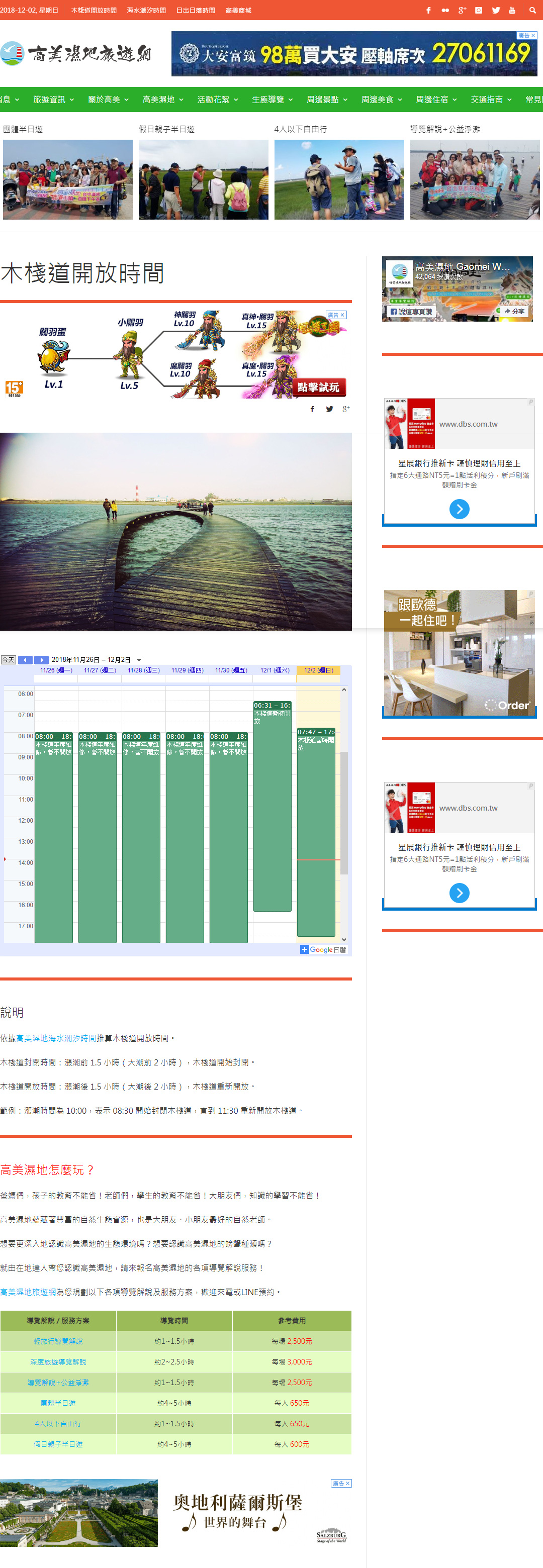
Task: Go to the previous week in calendar
Action: 25,660
